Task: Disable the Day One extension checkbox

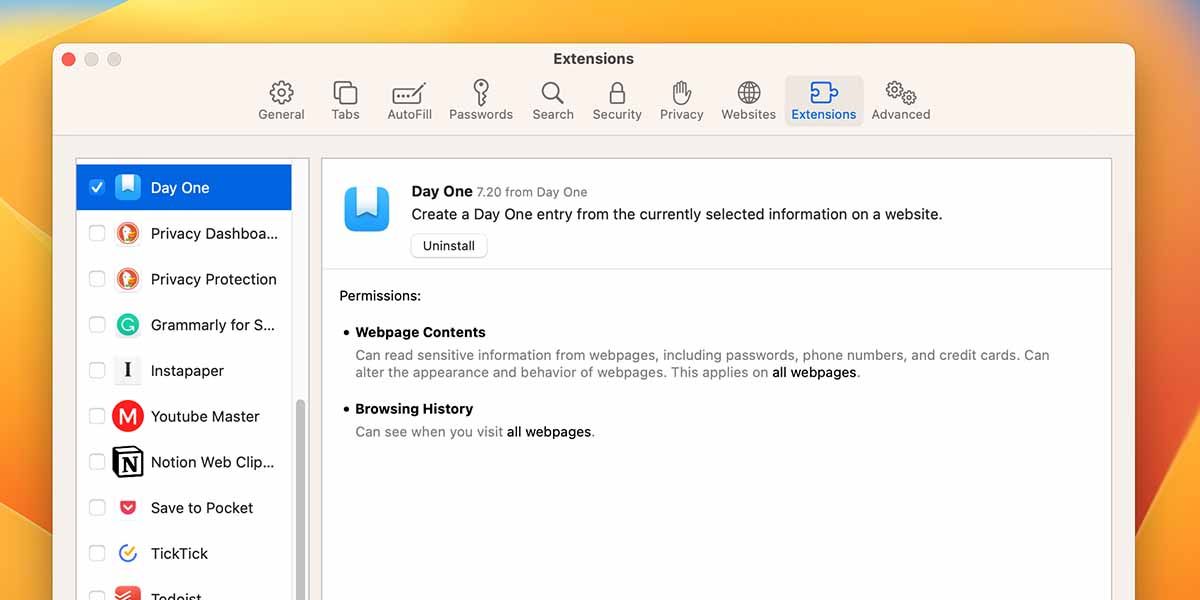Action: click(x=97, y=187)
